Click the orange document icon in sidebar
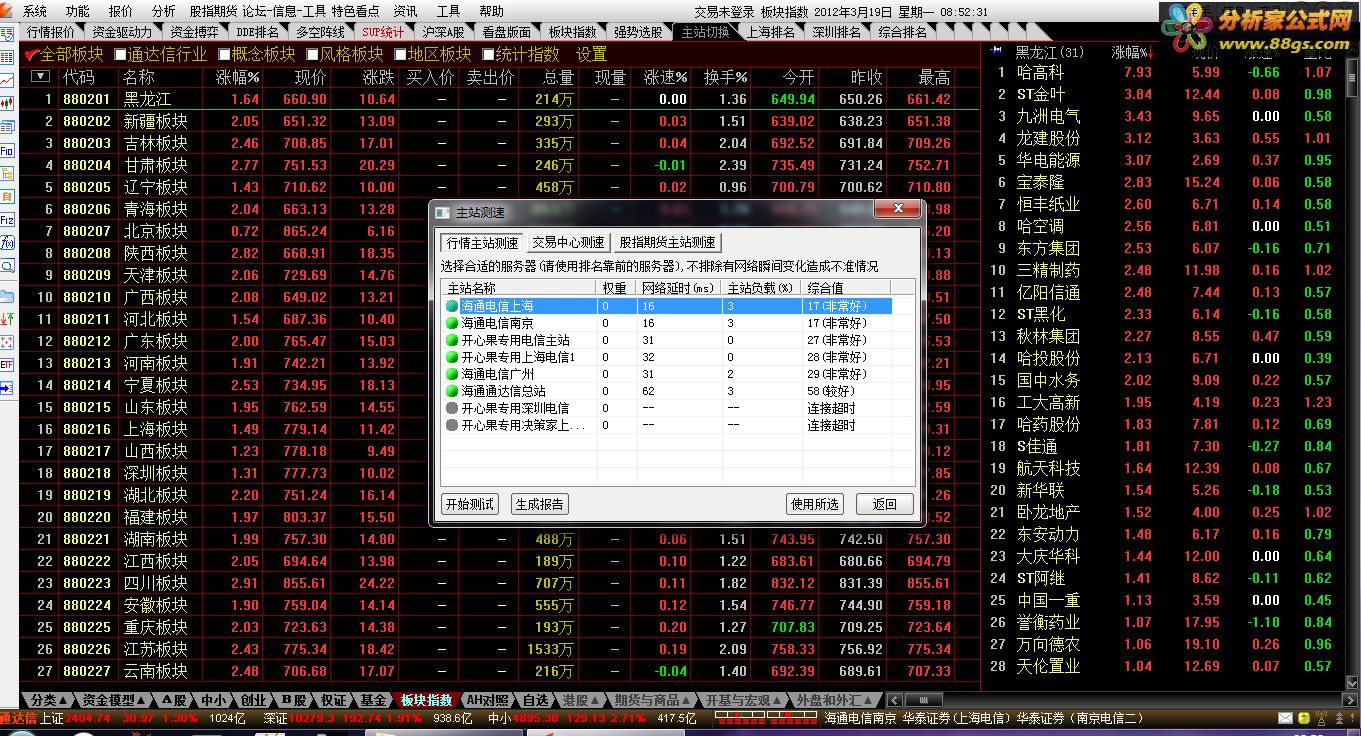The image size is (1361, 736). tap(7, 197)
